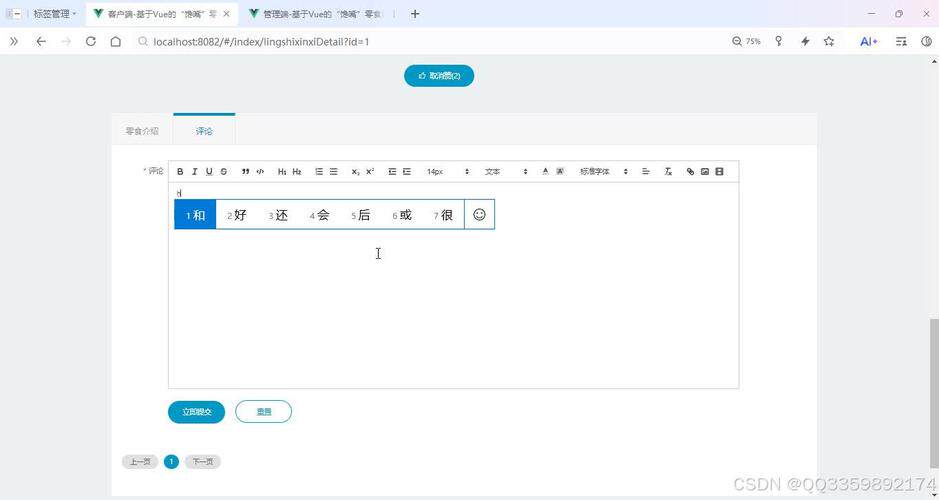This screenshot has width=939, height=500.
Task: Click the 取消赞(2) button
Action: pyautogui.click(x=439, y=76)
